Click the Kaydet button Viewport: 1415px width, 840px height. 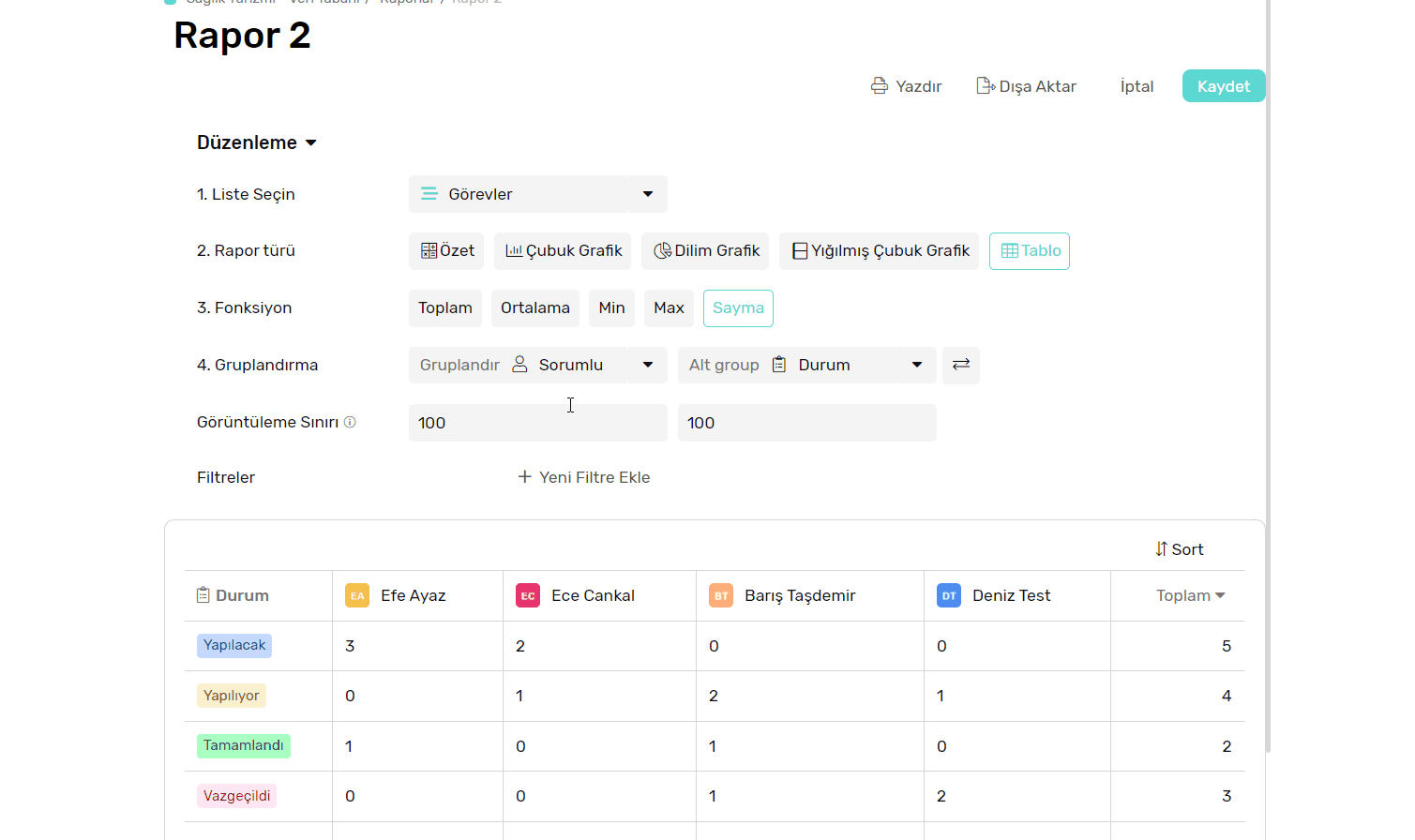click(x=1224, y=86)
